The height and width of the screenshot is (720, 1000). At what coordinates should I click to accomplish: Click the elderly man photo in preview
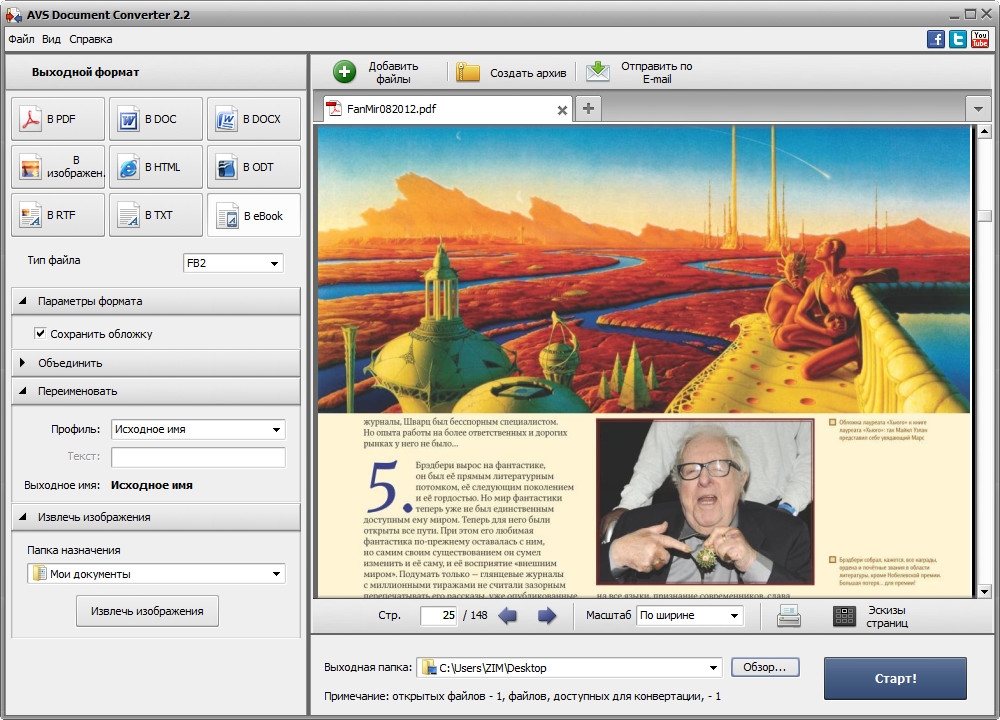click(x=705, y=501)
